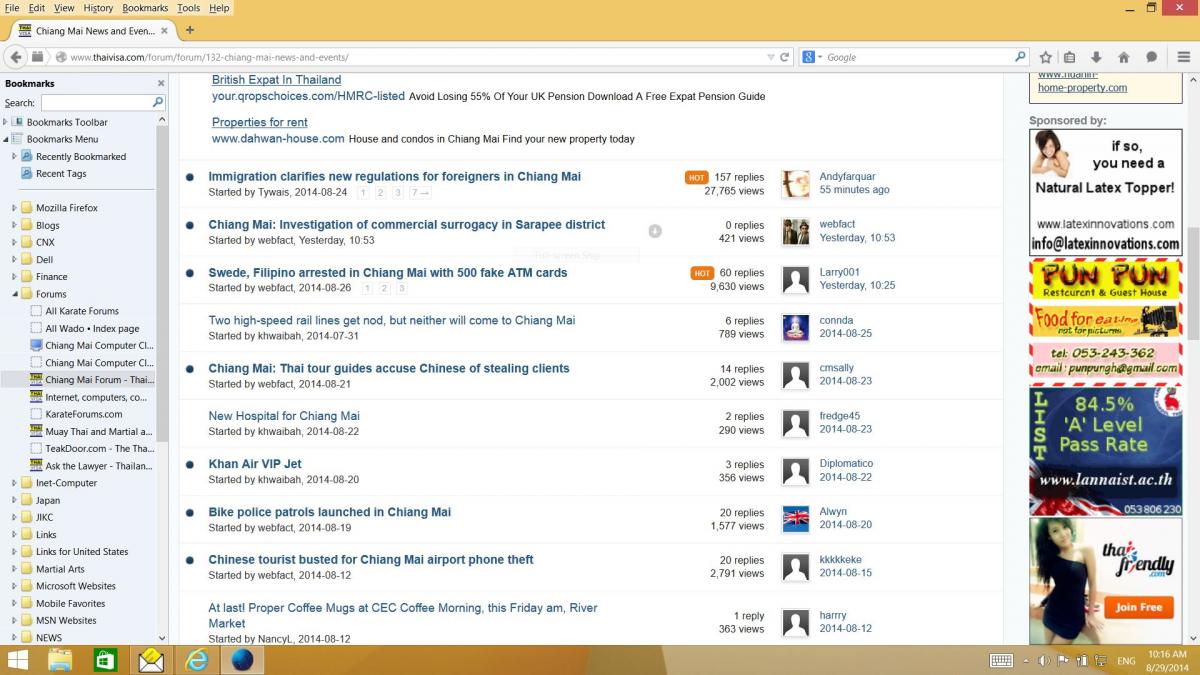The width and height of the screenshot is (1200, 675).
Task: Jump to page 2 of immigration thread
Action: [381, 192]
